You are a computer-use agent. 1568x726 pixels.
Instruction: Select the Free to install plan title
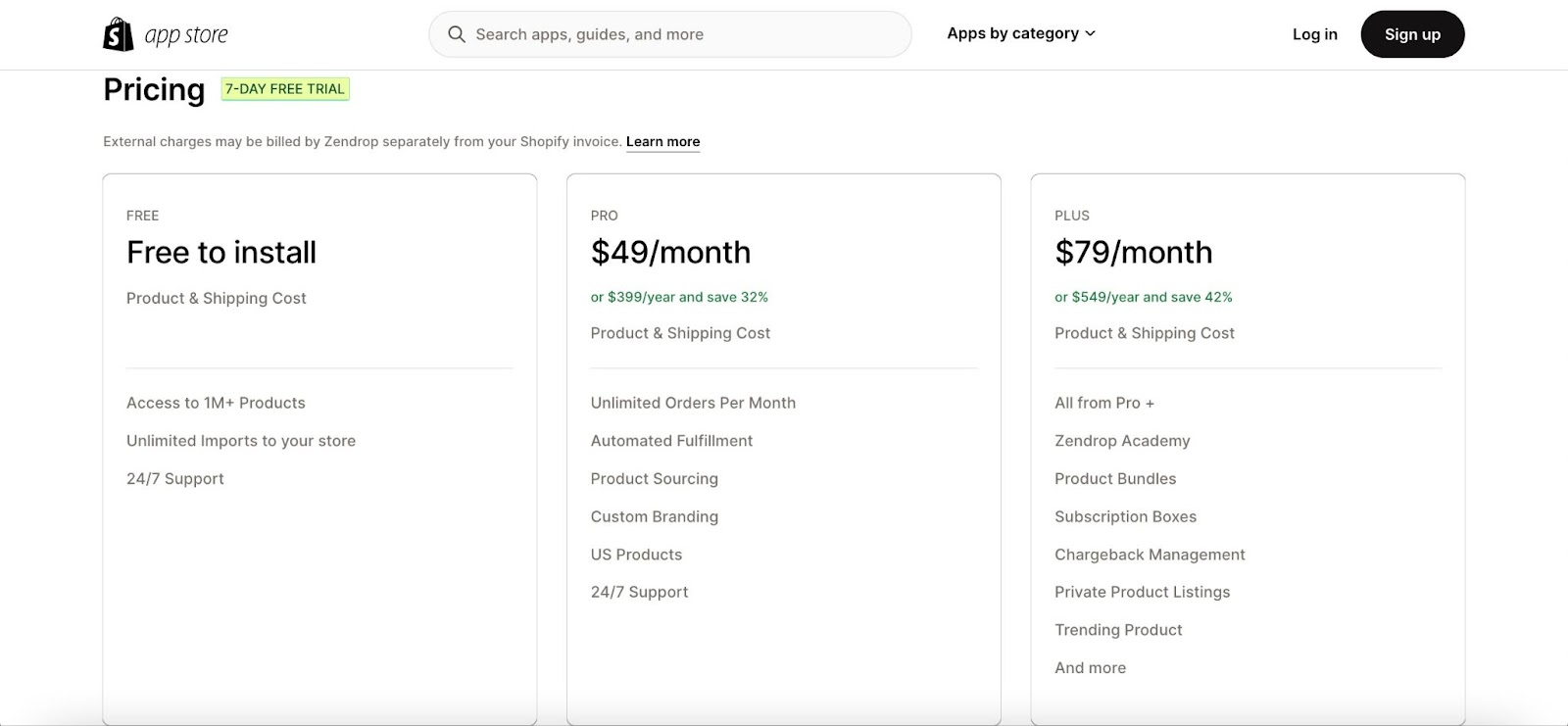(221, 252)
